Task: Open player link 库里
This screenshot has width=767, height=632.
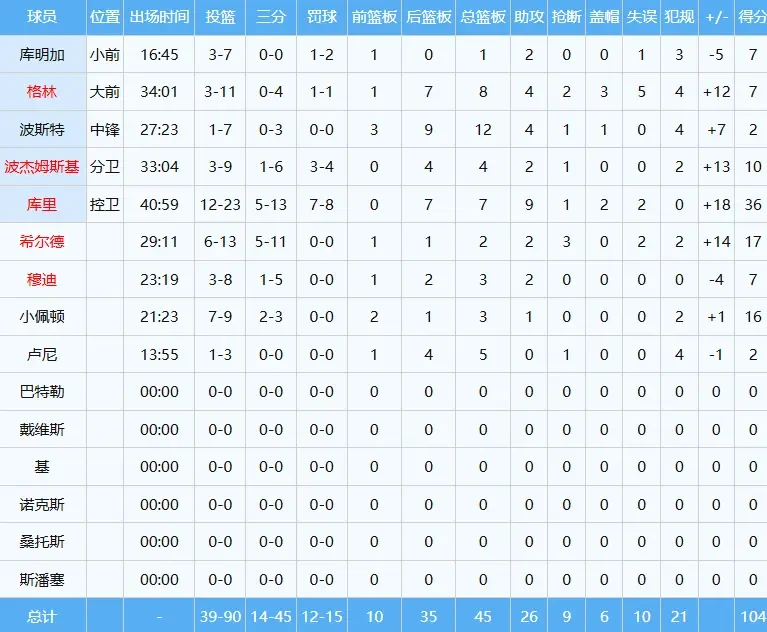Action: [x=42, y=204]
